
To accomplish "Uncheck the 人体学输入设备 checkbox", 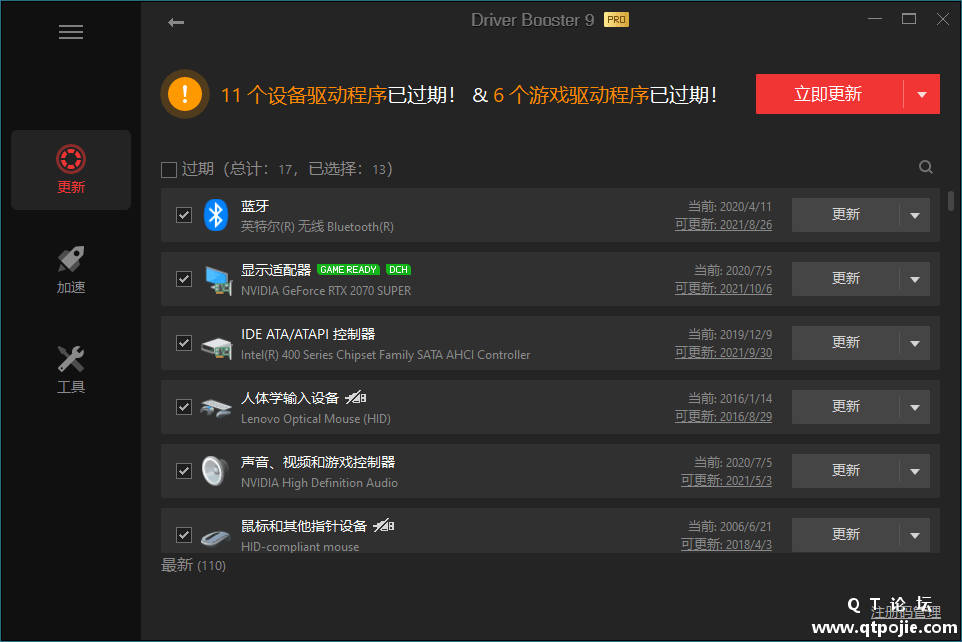I will coord(183,407).
